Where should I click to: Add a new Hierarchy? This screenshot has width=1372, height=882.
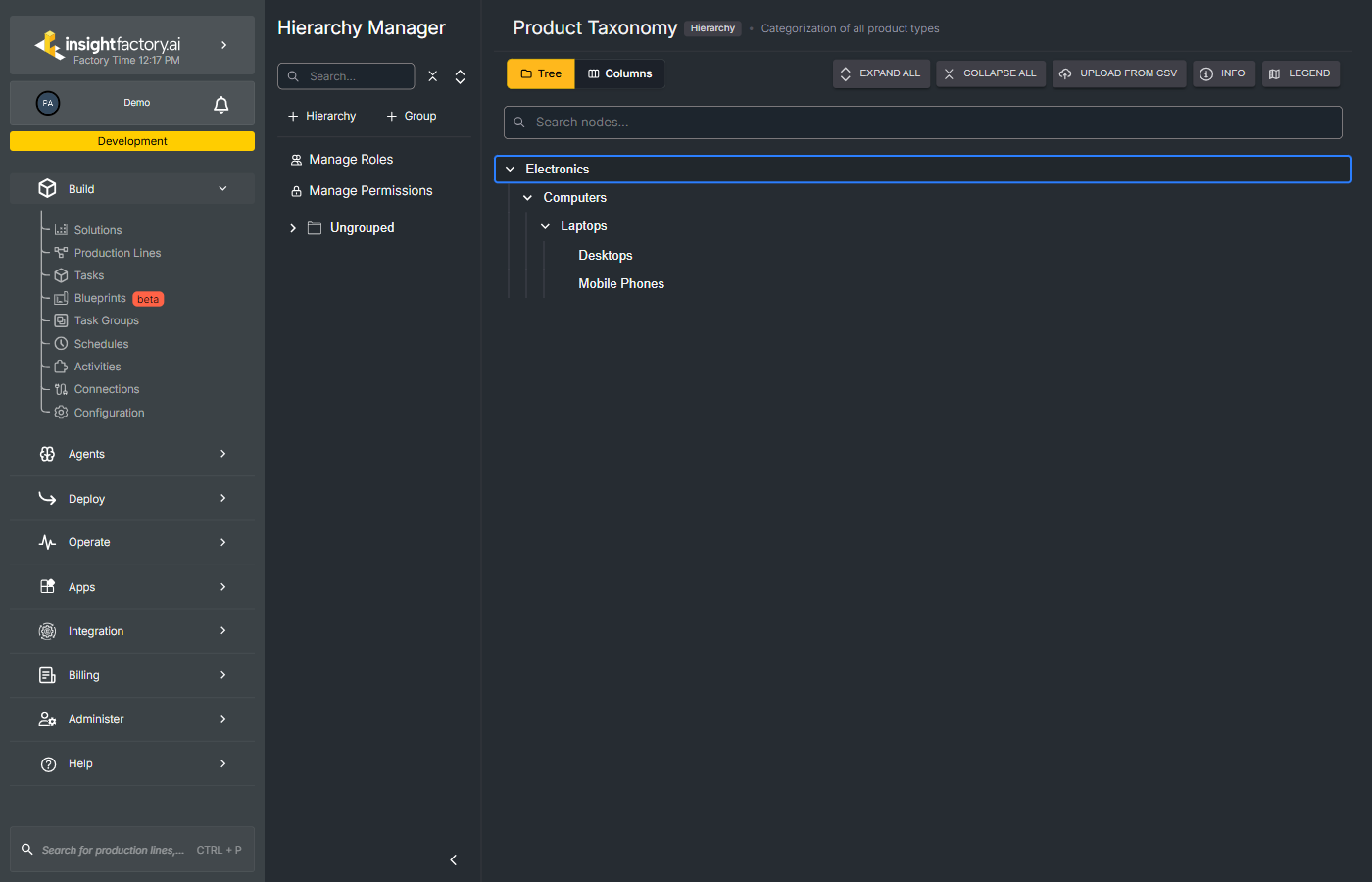321,116
